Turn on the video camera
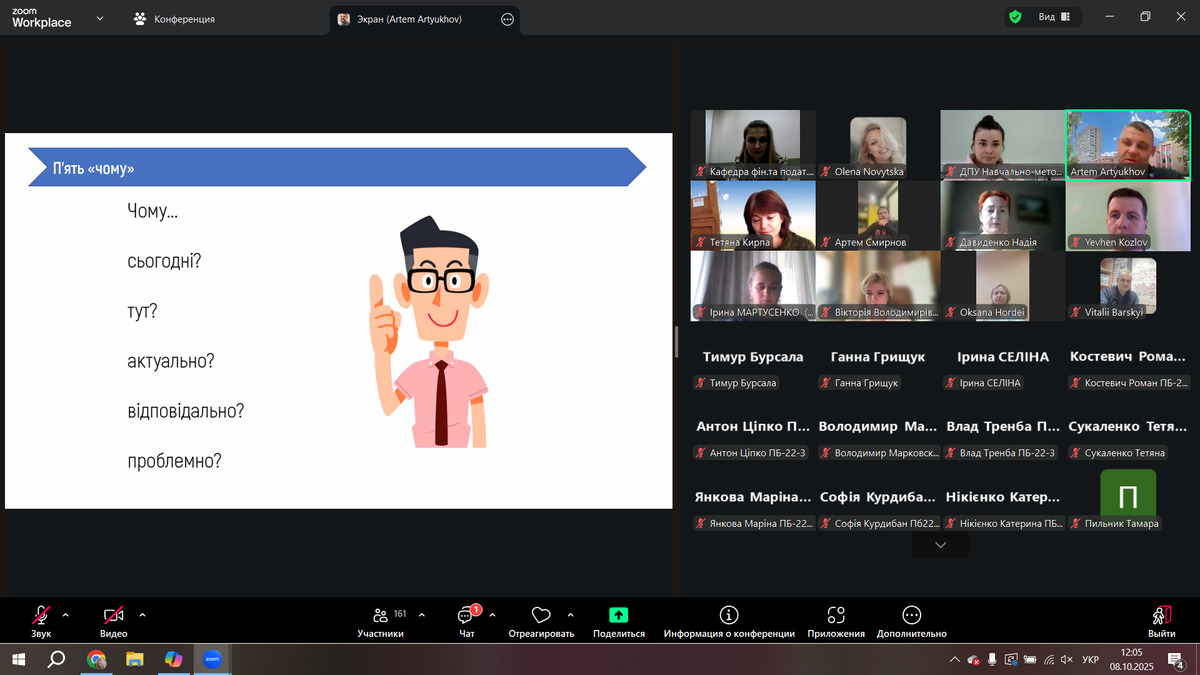This screenshot has width=1200, height=675. [x=113, y=616]
